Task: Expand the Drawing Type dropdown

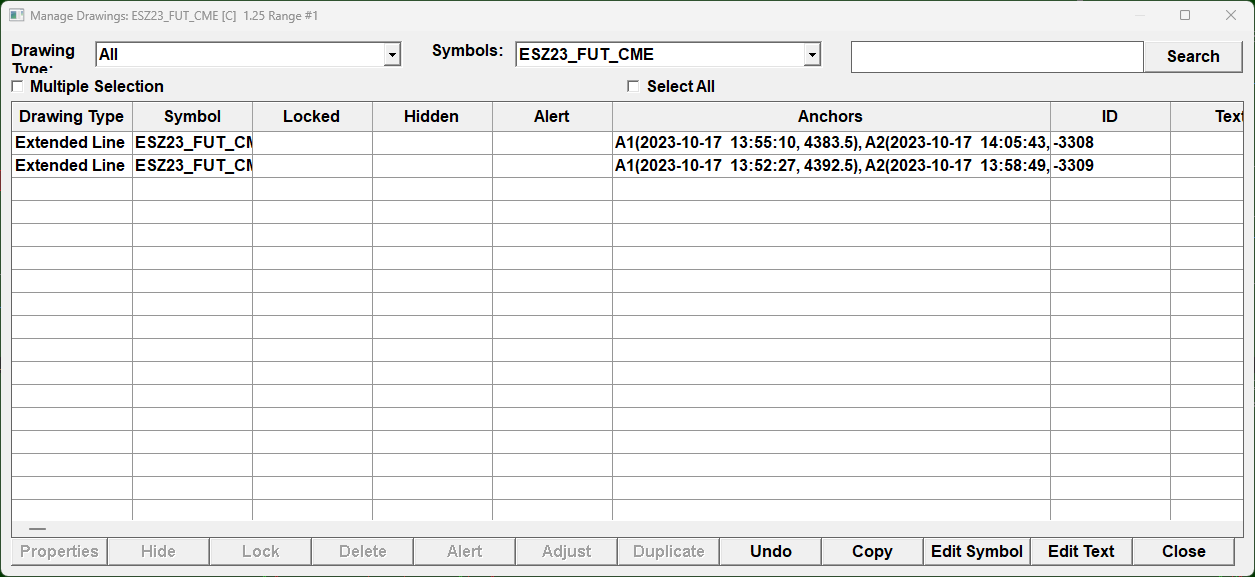Action: tap(393, 55)
